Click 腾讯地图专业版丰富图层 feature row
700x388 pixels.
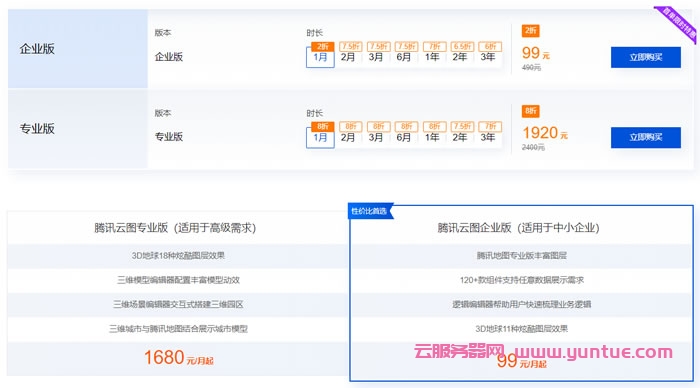[521, 256]
